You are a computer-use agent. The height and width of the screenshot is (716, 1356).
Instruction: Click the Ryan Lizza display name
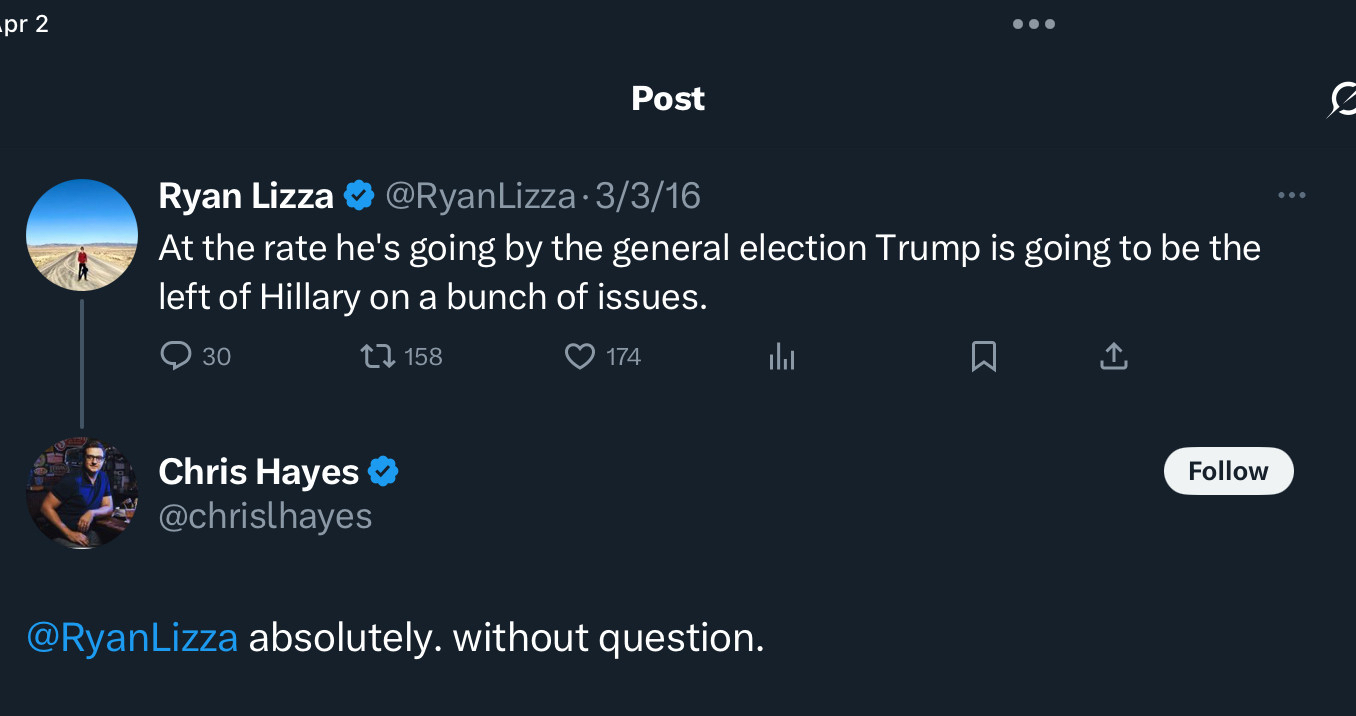[x=246, y=196]
